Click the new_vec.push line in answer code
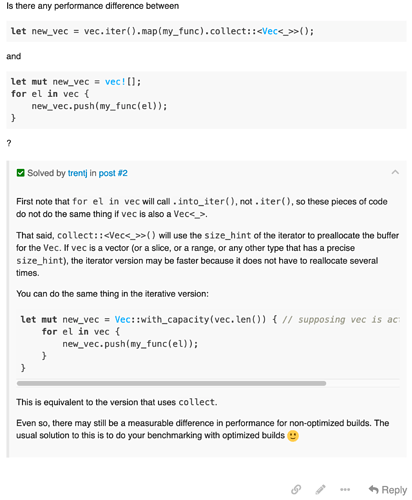Image resolution: width=412 pixels, height=500 pixels. (130, 344)
